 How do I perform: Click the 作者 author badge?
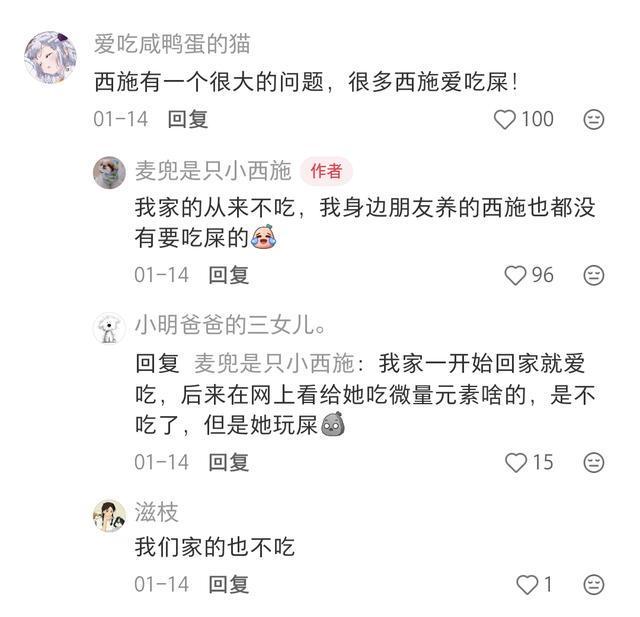point(326,170)
